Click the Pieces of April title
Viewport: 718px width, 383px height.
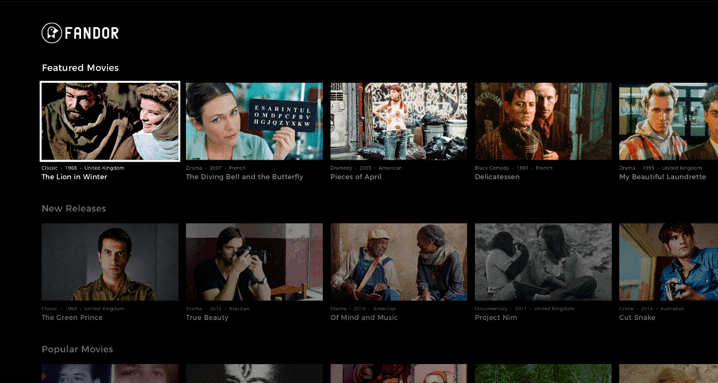coord(356,177)
